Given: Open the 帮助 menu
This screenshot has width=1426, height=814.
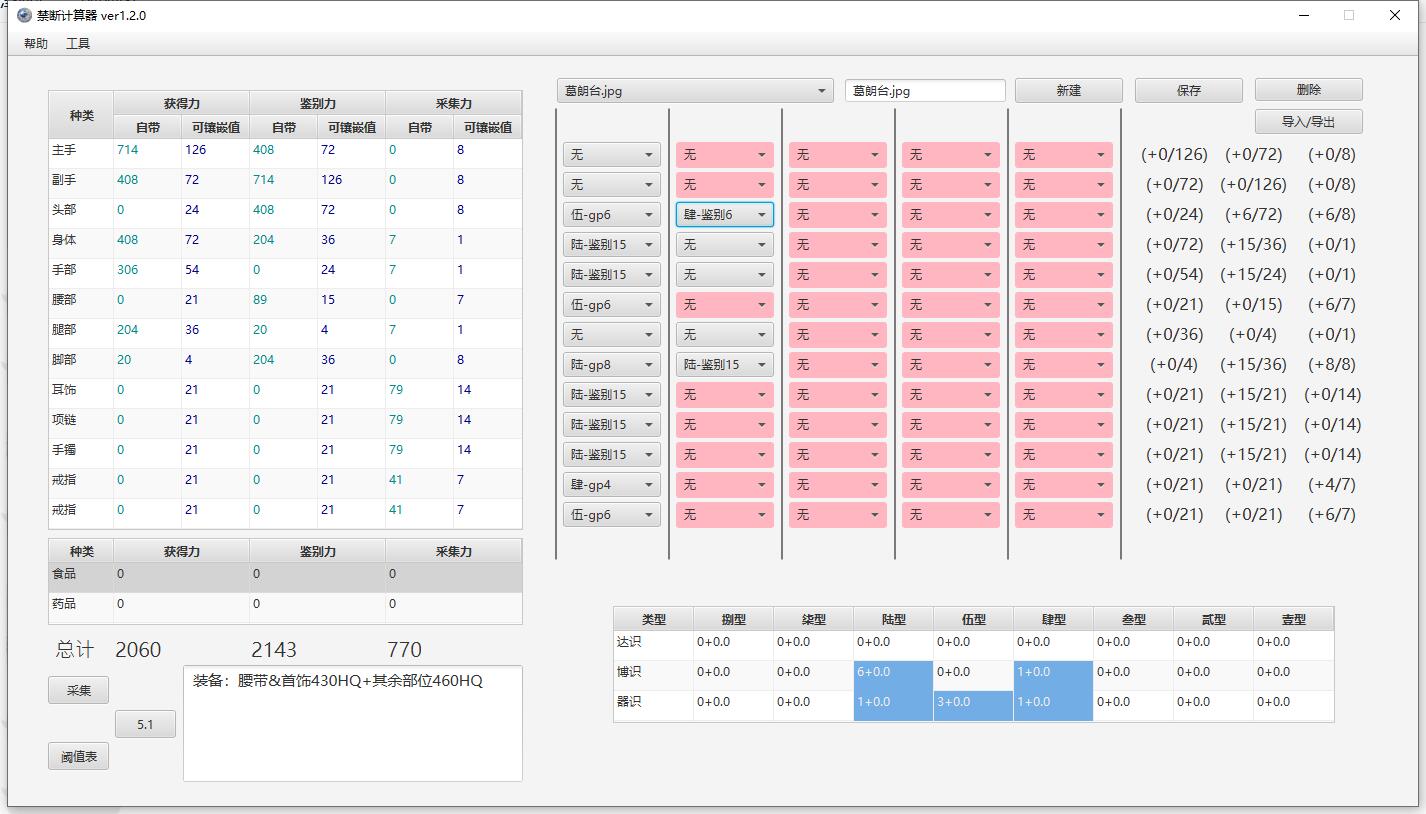Looking at the screenshot, I should pyautogui.click(x=35, y=44).
